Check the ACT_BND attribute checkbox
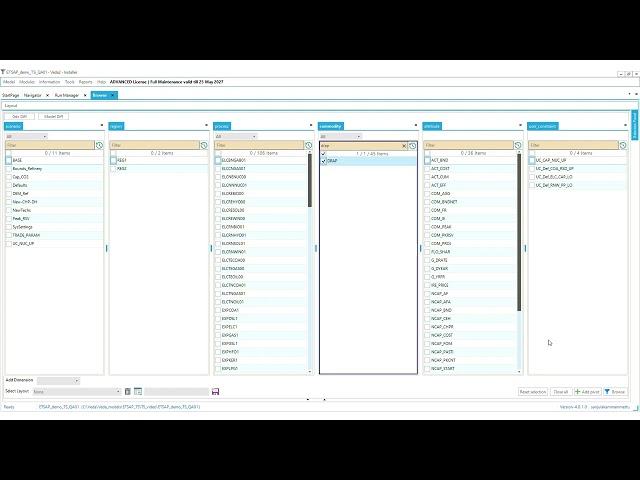This screenshot has width=640, height=480. [427, 160]
